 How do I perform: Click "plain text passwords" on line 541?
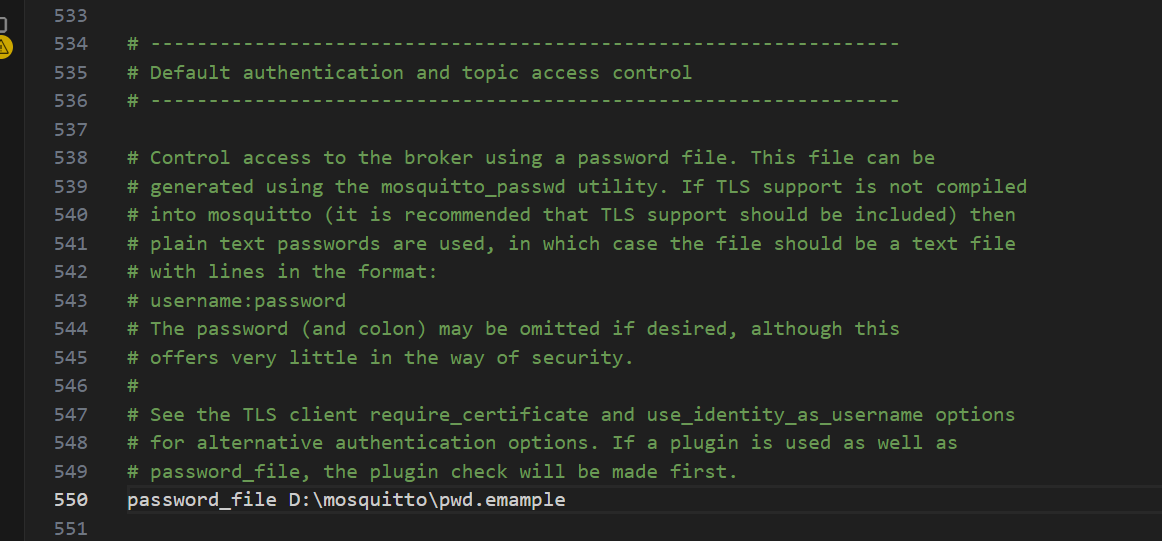coord(265,244)
